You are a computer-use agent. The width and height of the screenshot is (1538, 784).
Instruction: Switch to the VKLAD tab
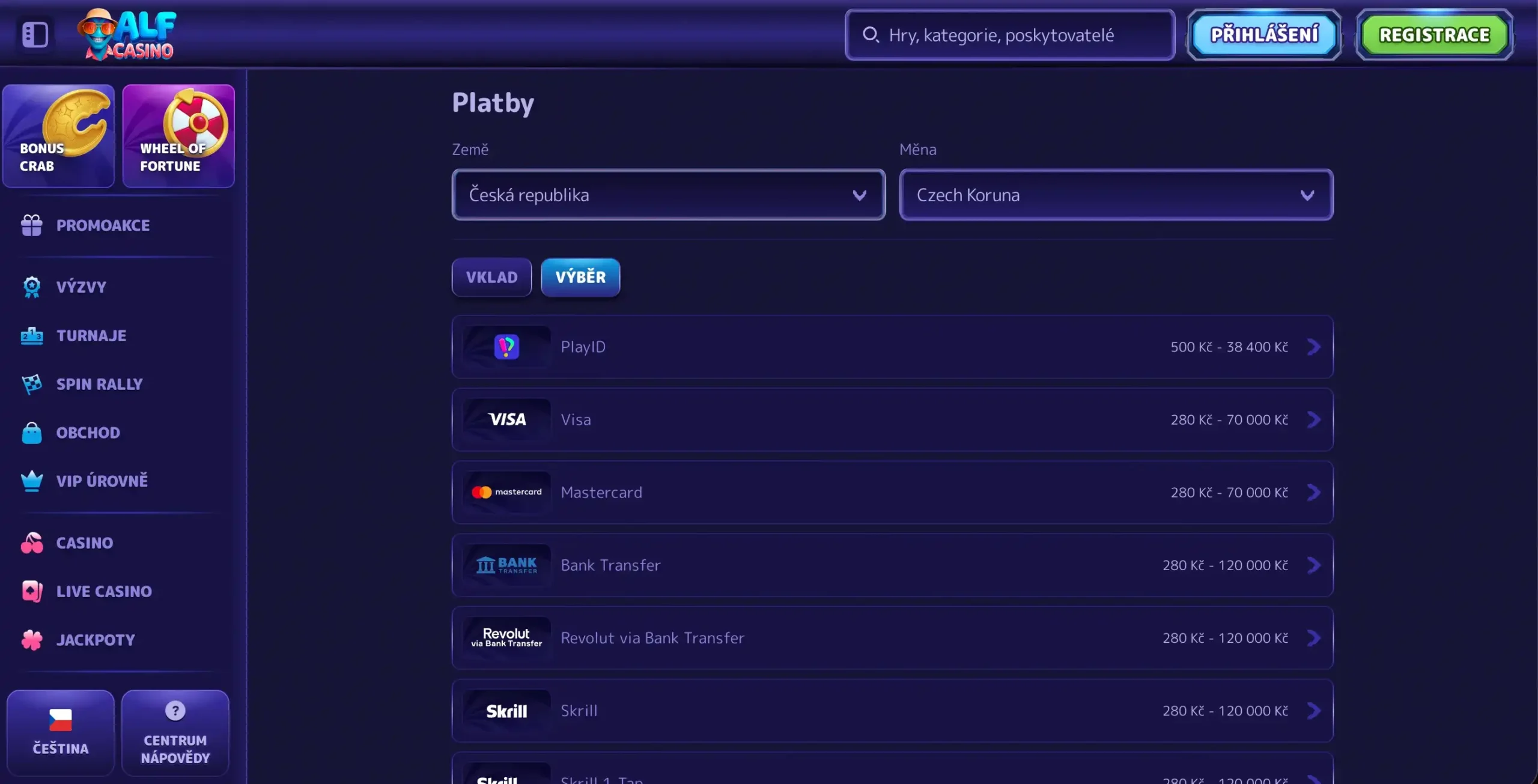click(x=491, y=278)
